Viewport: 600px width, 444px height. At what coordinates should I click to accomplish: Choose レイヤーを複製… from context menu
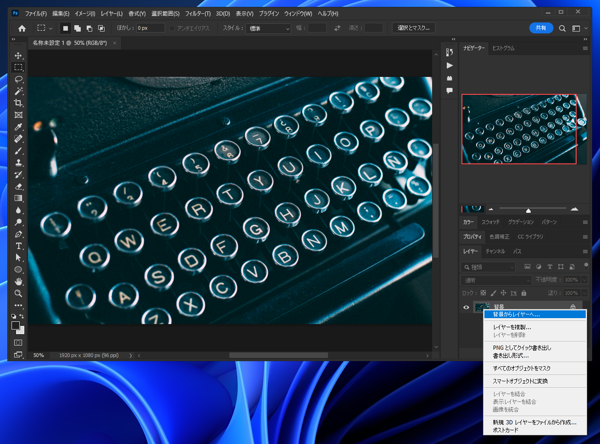coord(535,327)
